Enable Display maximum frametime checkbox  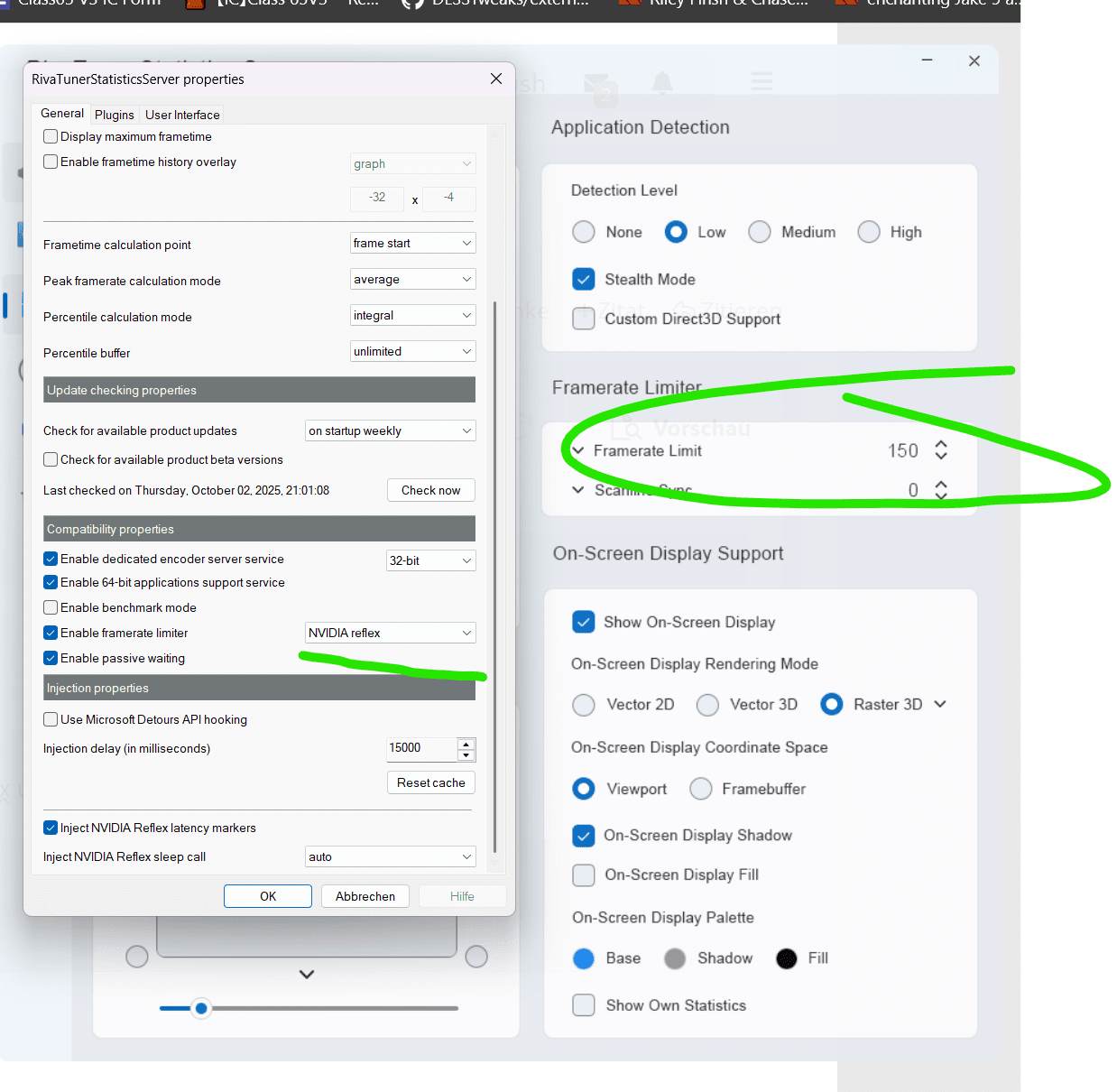(51, 136)
